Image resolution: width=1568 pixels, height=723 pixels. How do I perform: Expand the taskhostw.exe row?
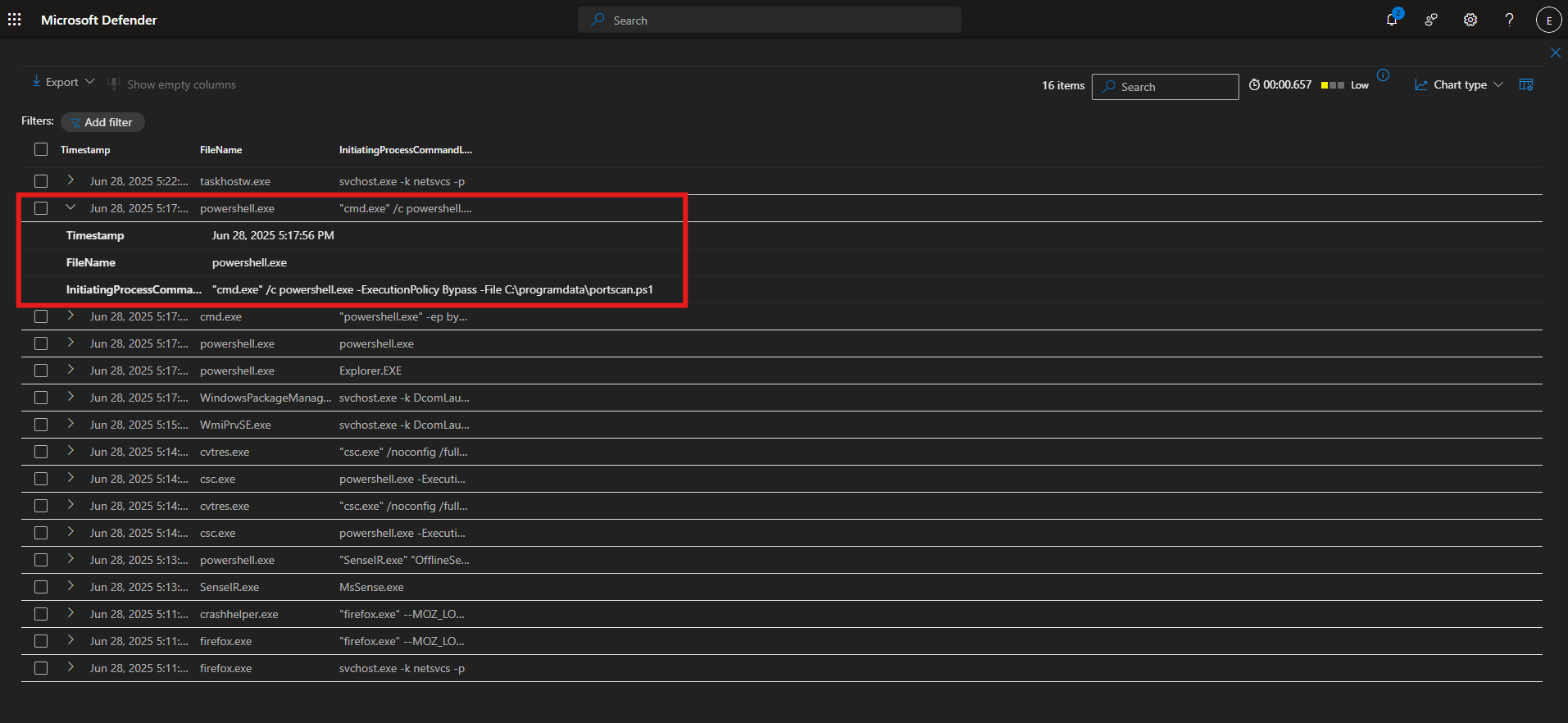[70, 180]
